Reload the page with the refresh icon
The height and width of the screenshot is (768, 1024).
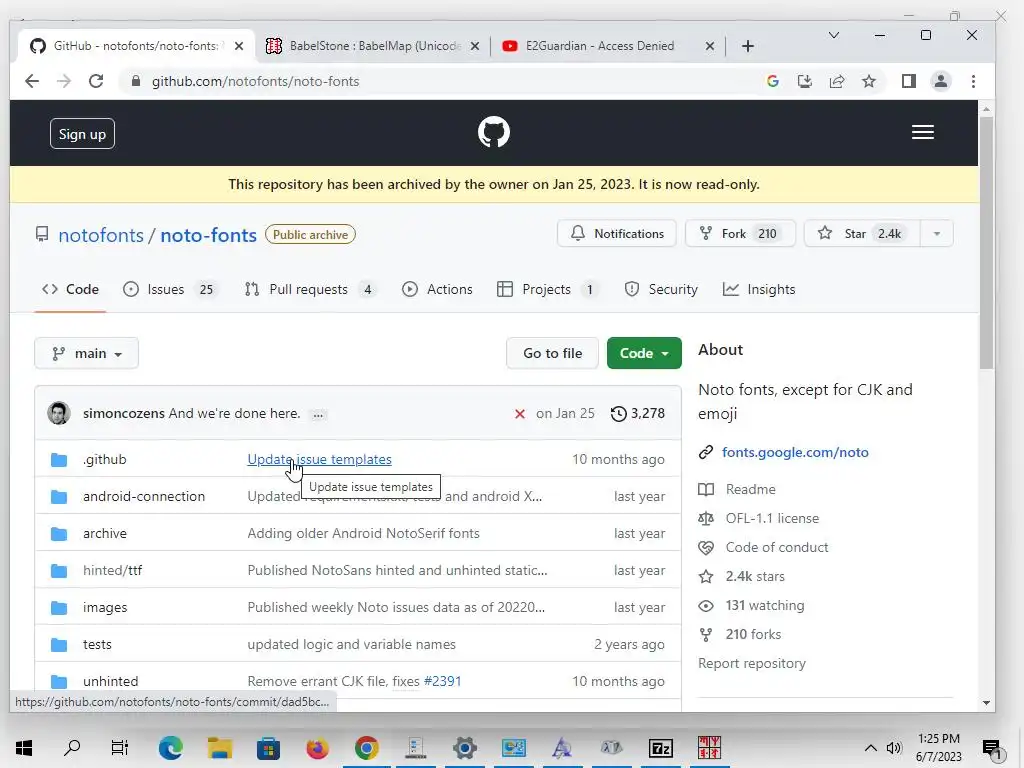(x=96, y=81)
